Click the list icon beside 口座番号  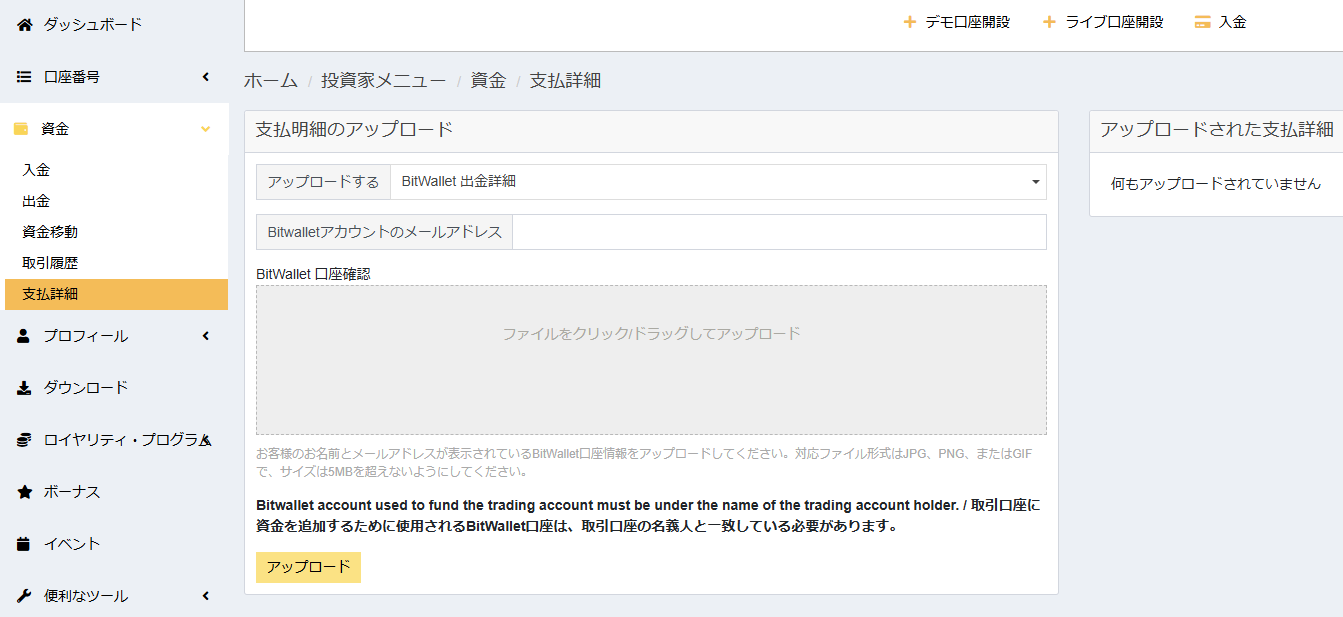(x=24, y=77)
